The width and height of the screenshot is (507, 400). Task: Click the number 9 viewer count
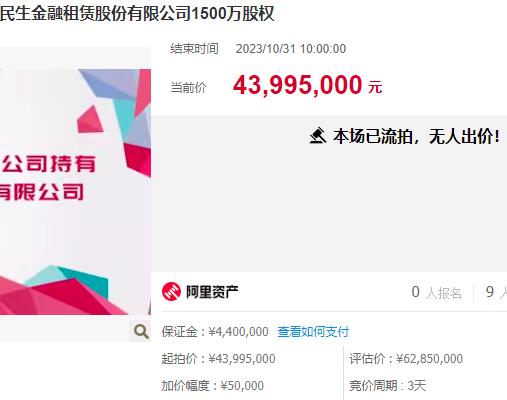(x=490, y=292)
